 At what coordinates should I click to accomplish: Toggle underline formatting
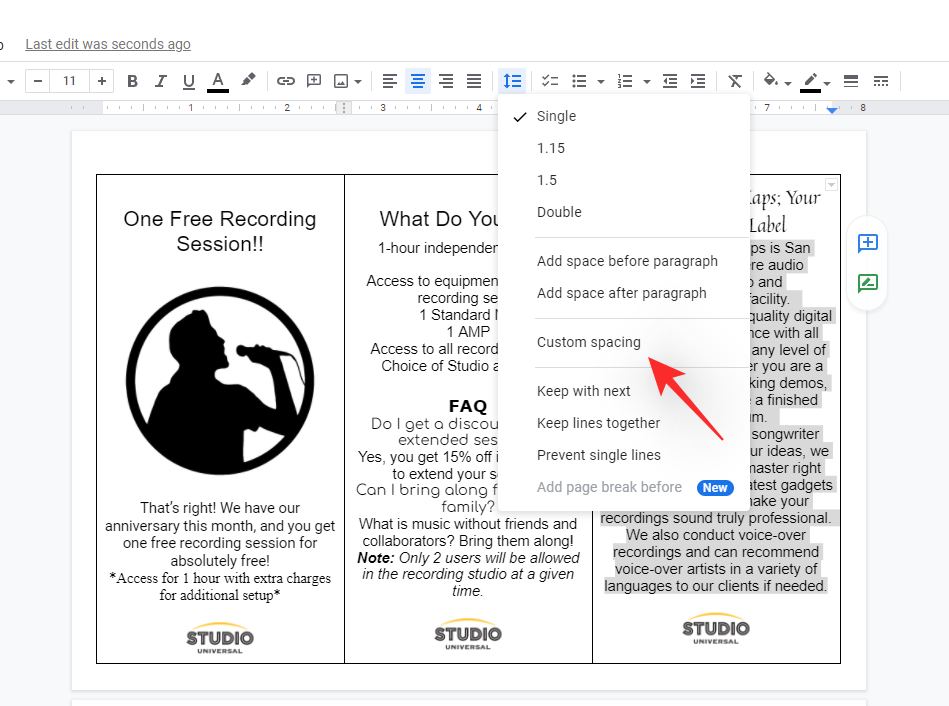[189, 81]
